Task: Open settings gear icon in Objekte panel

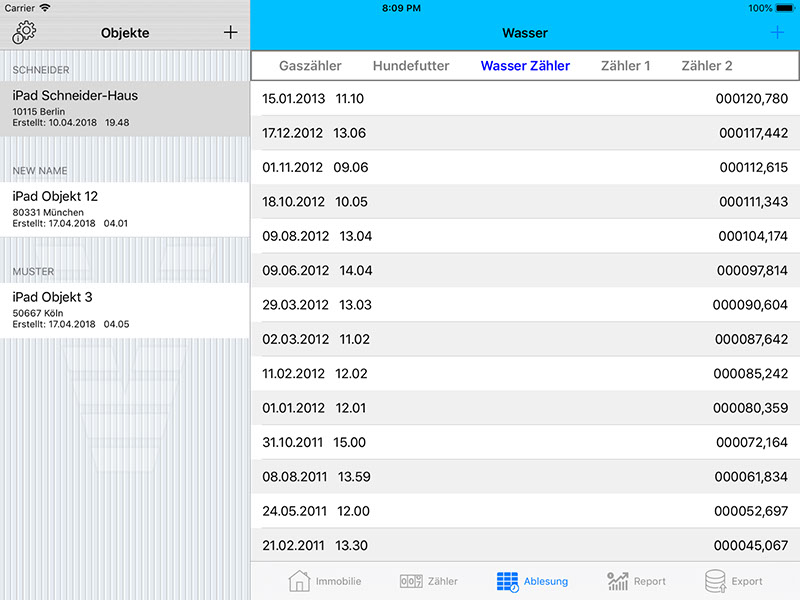Action: coord(24,32)
